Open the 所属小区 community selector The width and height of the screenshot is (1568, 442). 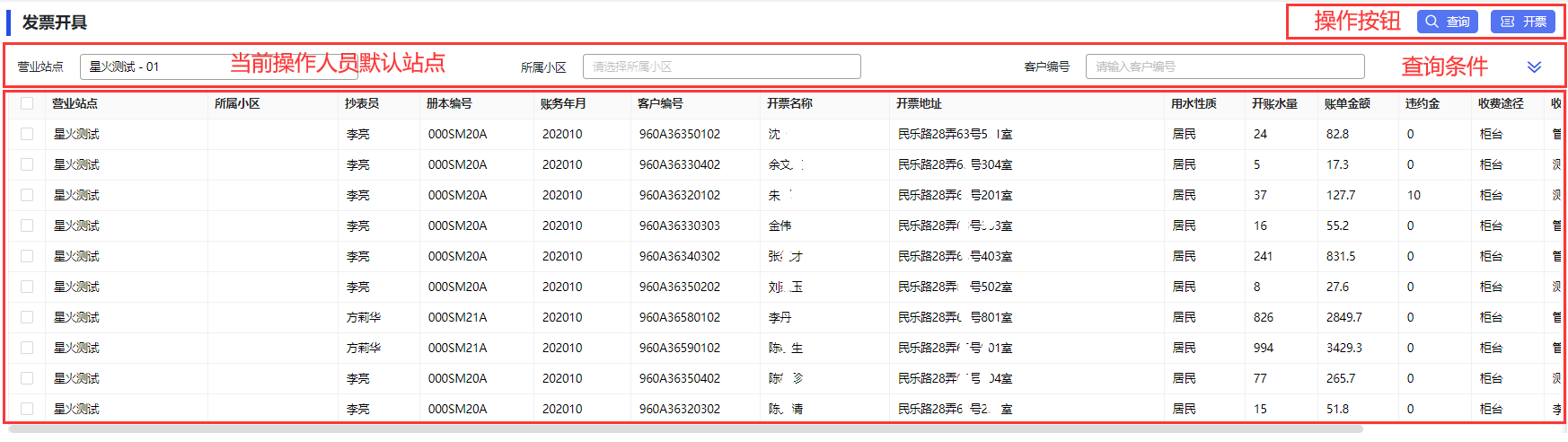pos(722,66)
